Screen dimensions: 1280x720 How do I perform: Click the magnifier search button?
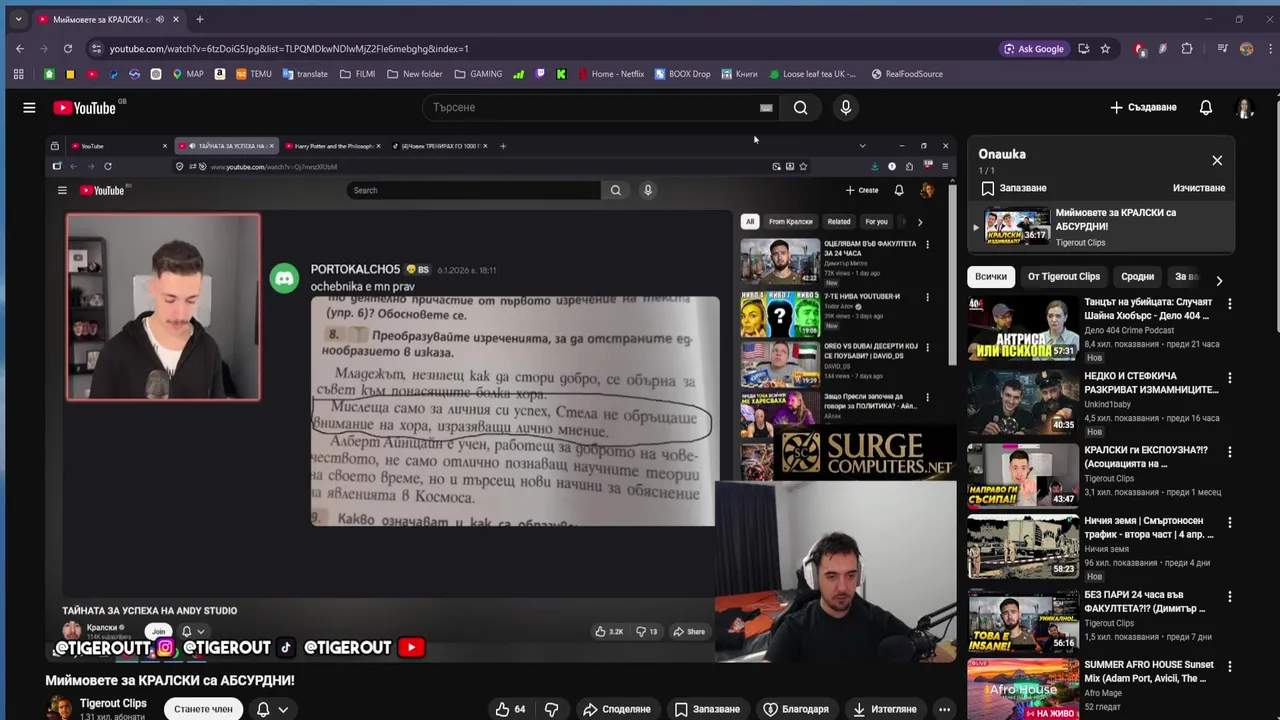click(x=800, y=107)
